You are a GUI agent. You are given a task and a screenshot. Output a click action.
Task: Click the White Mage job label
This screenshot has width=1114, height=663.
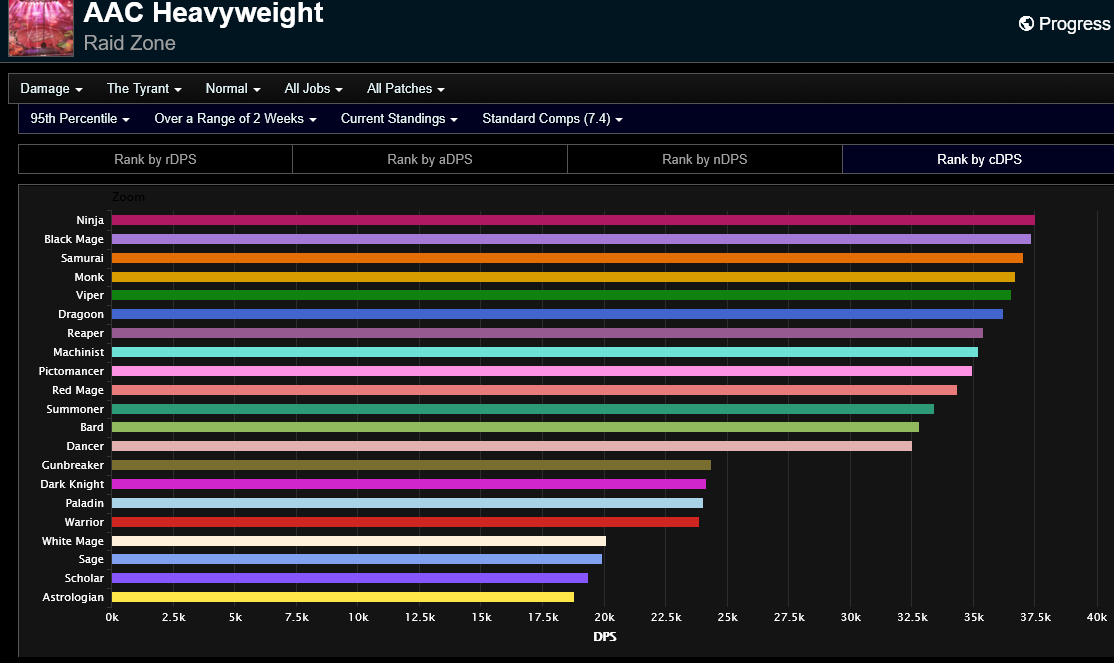(x=72, y=541)
